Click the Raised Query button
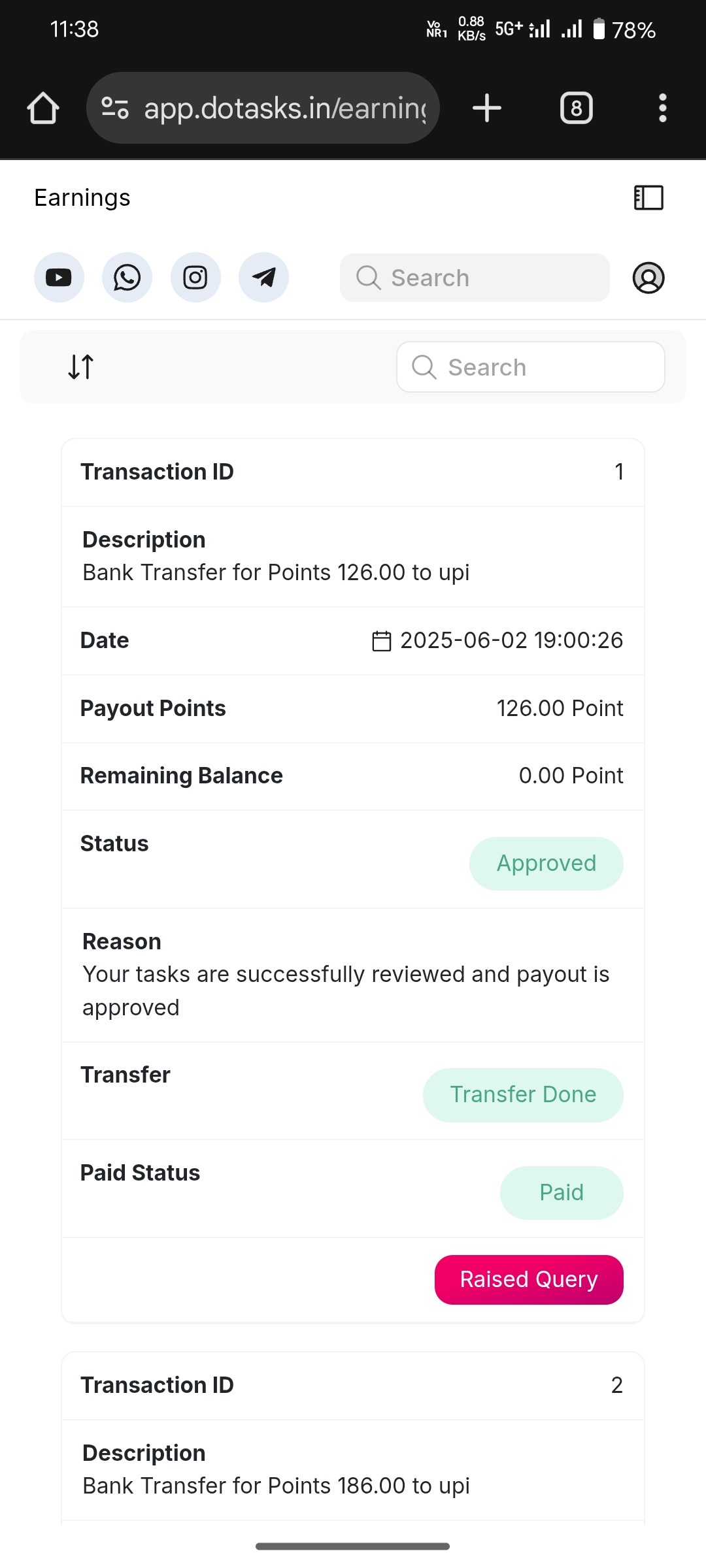This screenshot has height=1568, width=706. (x=529, y=1279)
